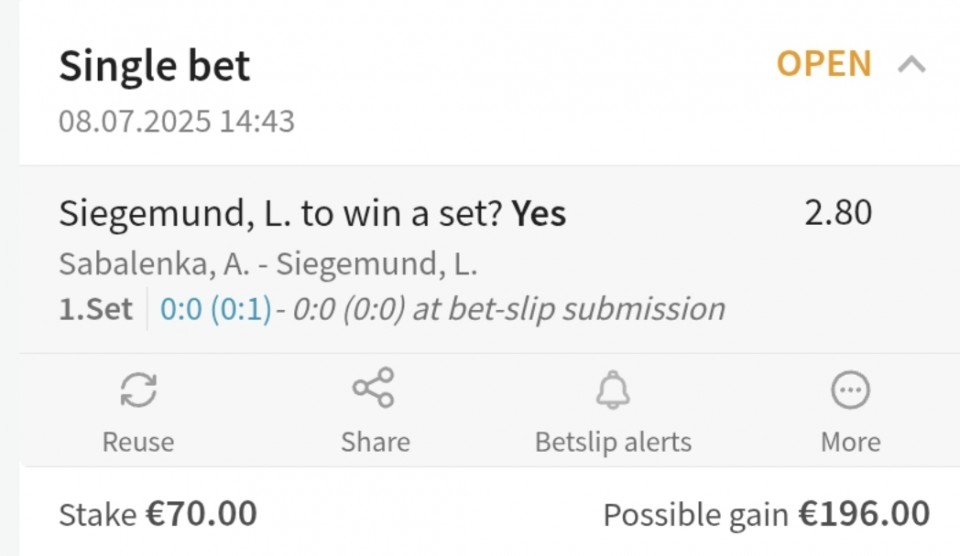Click the Share text label
Image resolution: width=960 pixels, height=556 pixels.
(x=375, y=441)
